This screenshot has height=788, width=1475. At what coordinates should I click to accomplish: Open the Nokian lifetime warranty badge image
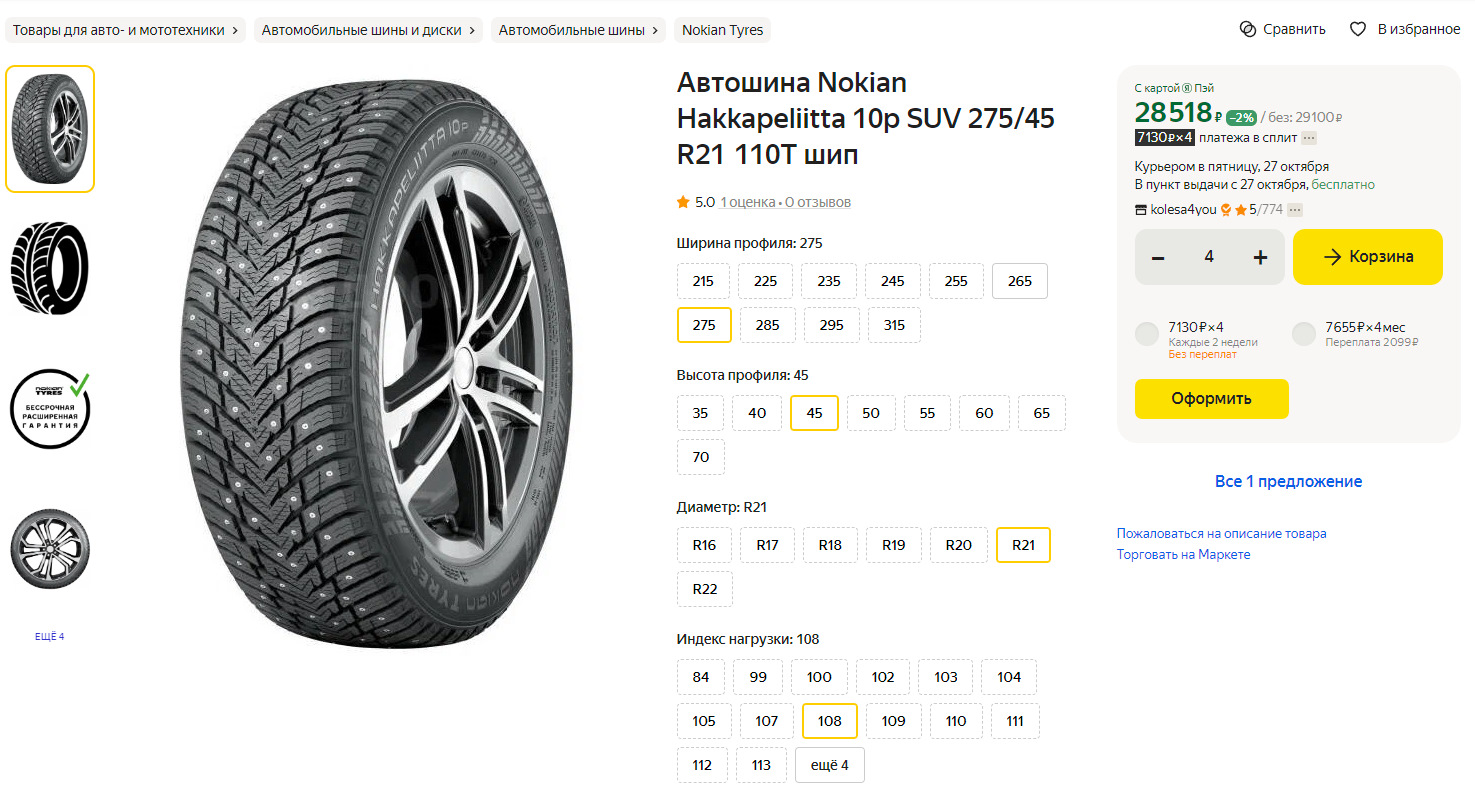[50, 409]
